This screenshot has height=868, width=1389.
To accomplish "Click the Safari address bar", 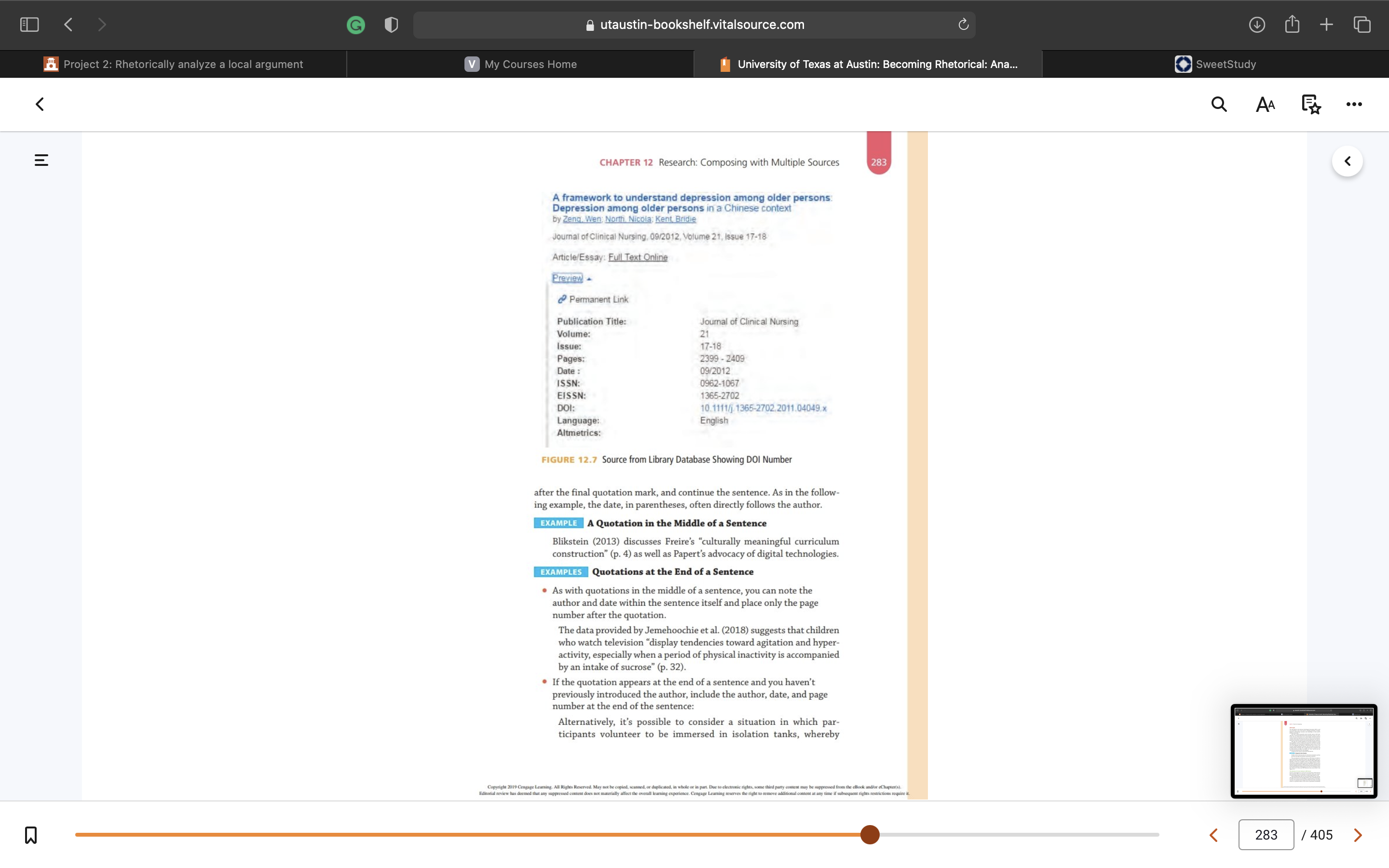I will [694, 25].
